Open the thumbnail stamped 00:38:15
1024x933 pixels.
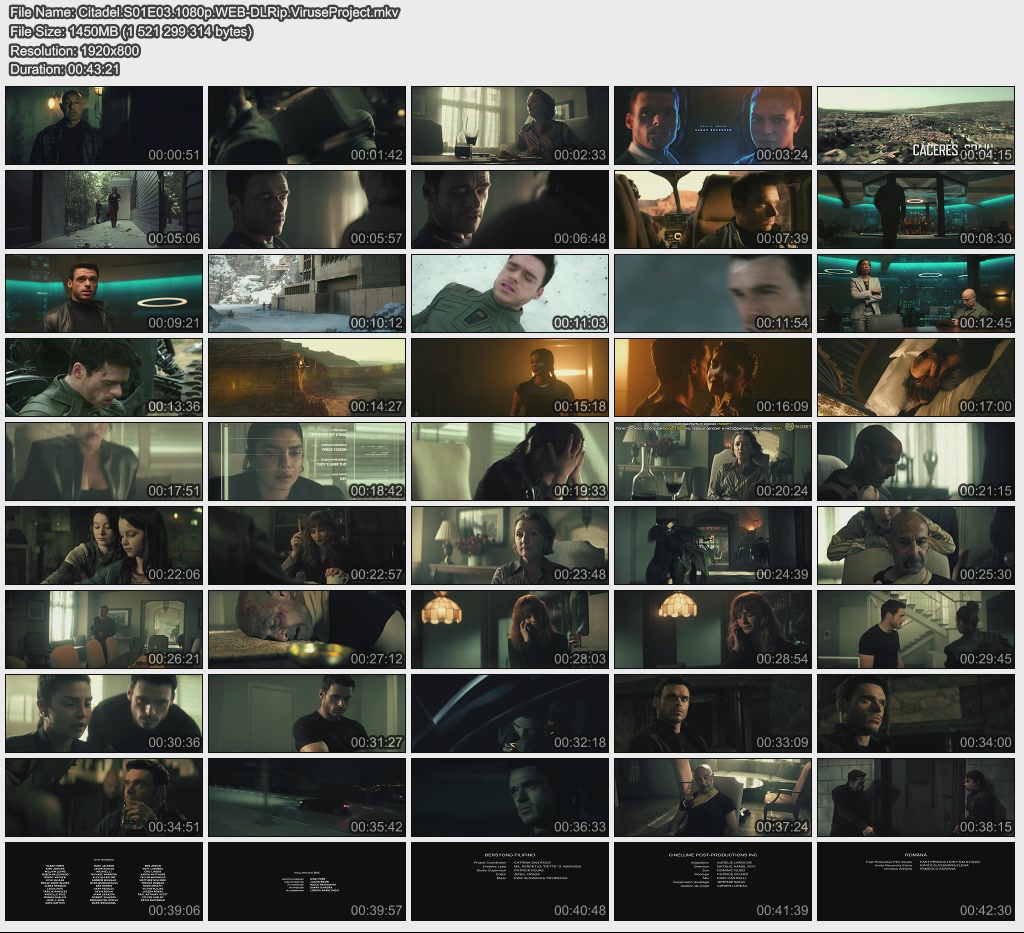[916, 797]
